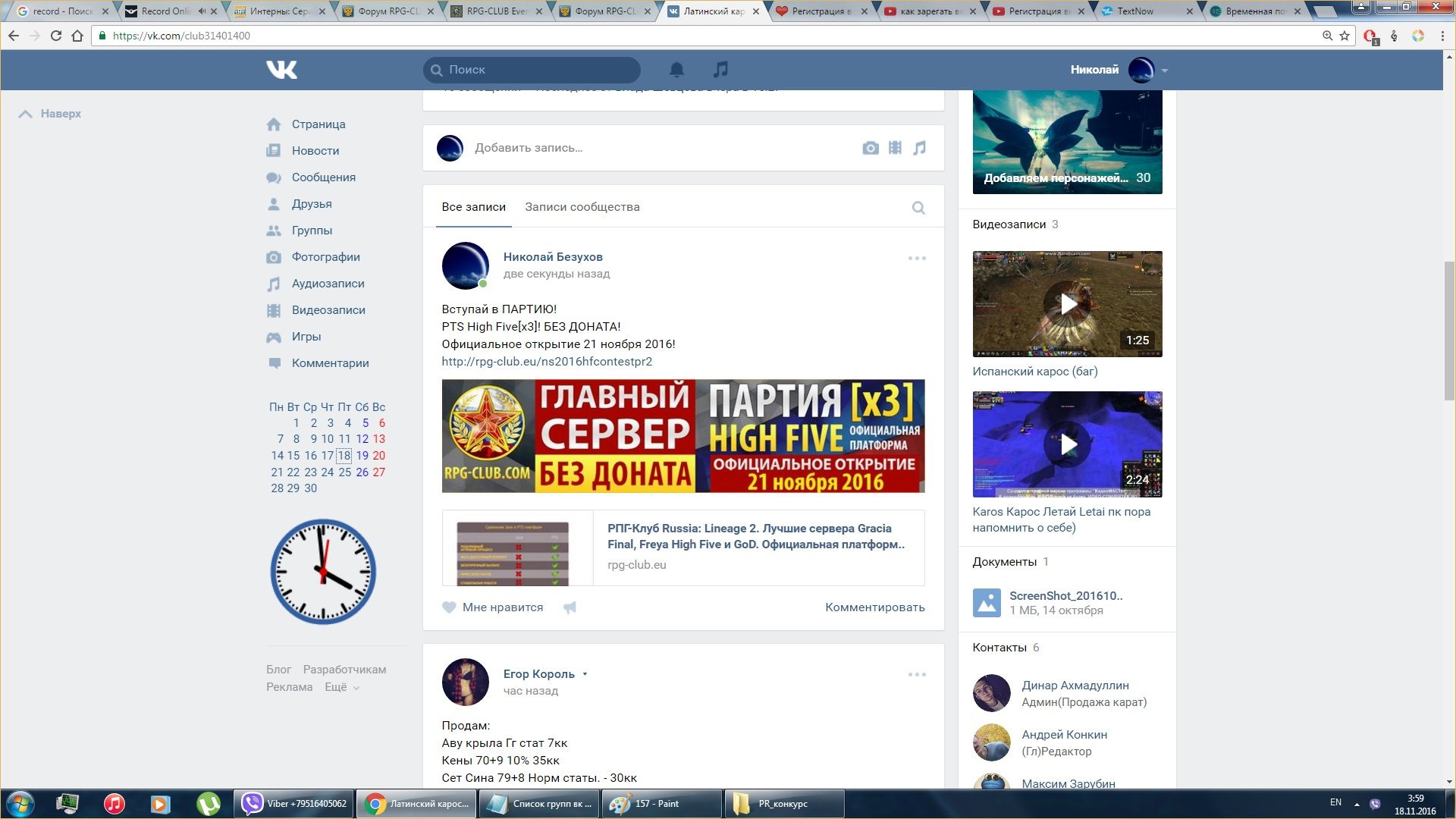This screenshot has width=1456, height=819.
Task: Open Видеозаписи section header
Action: (1009, 224)
